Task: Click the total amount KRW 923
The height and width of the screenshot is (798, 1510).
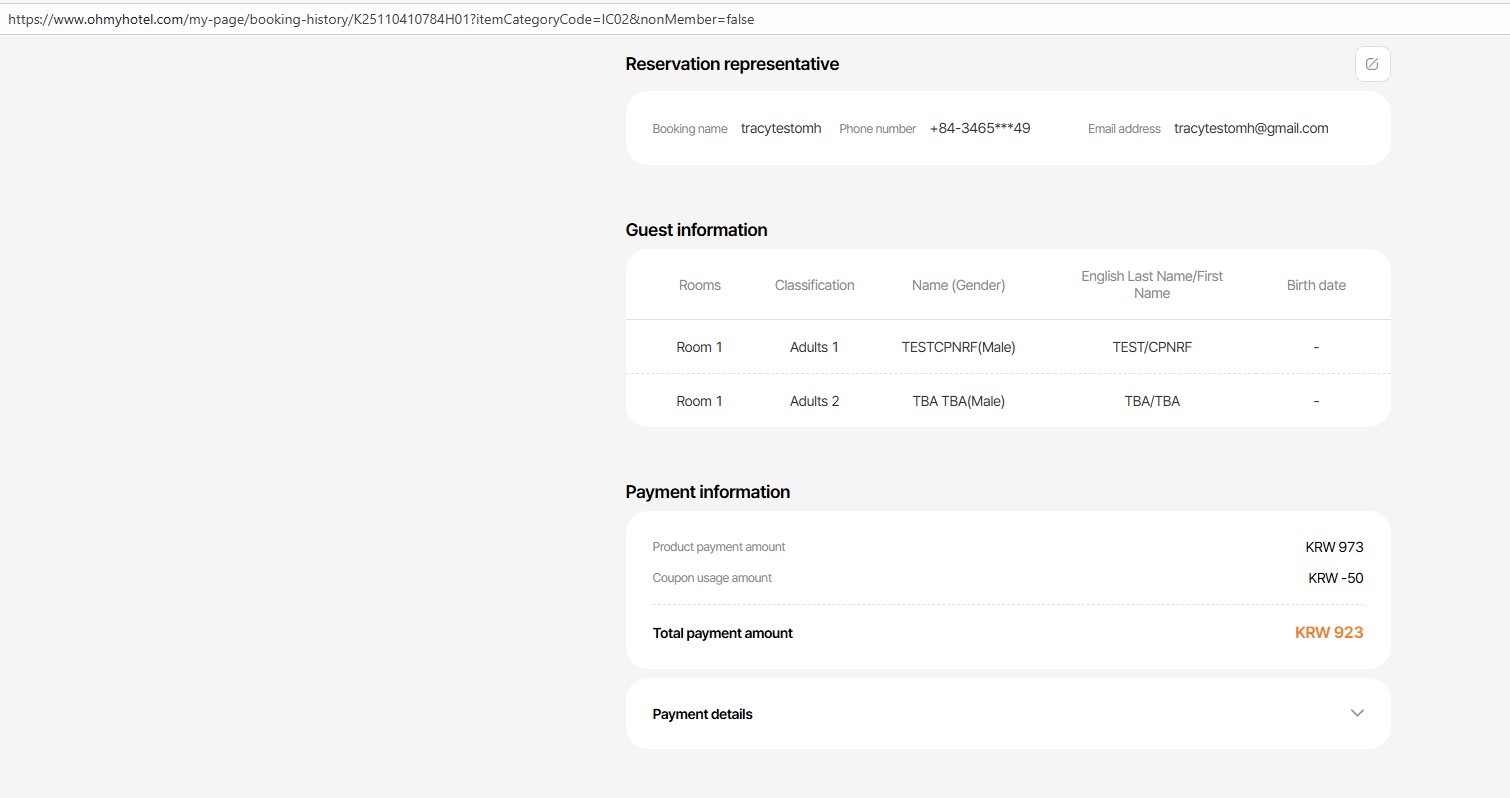Action: (1329, 632)
